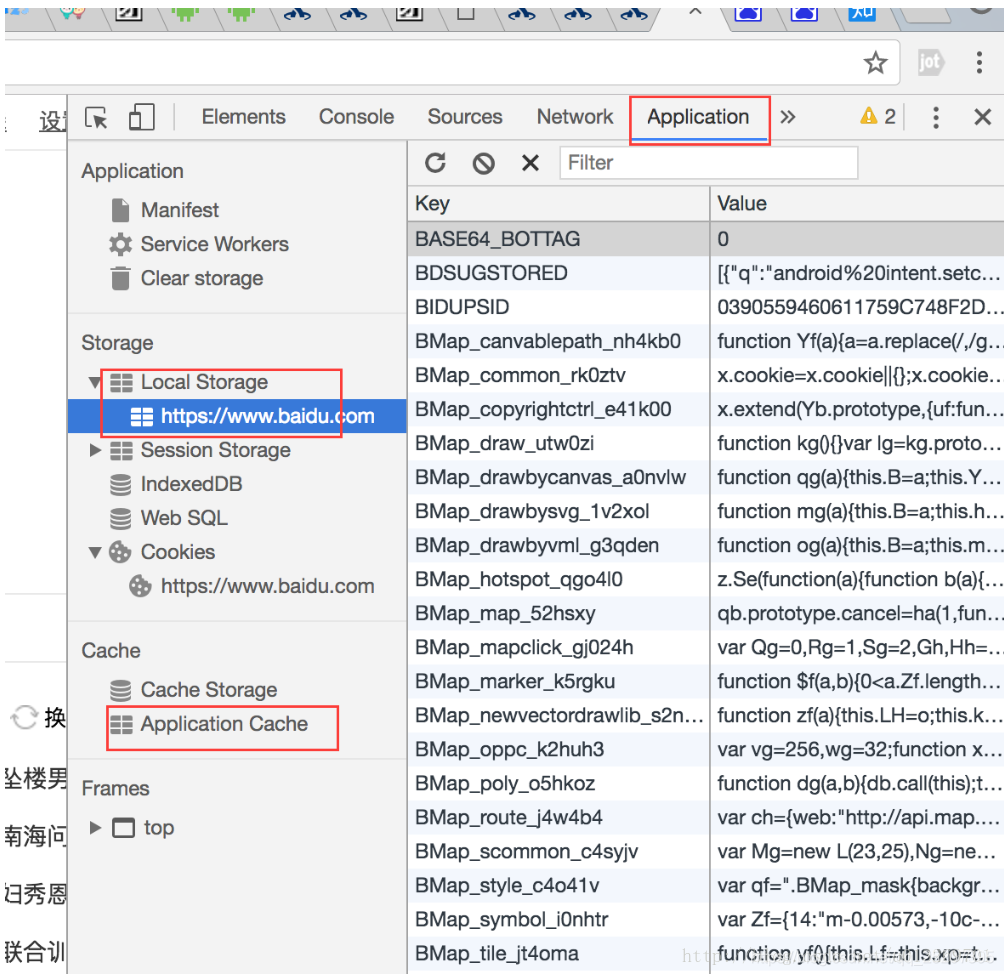Switch to the Sources tab
This screenshot has width=1004, height=976.
click(x=465, y=117)
